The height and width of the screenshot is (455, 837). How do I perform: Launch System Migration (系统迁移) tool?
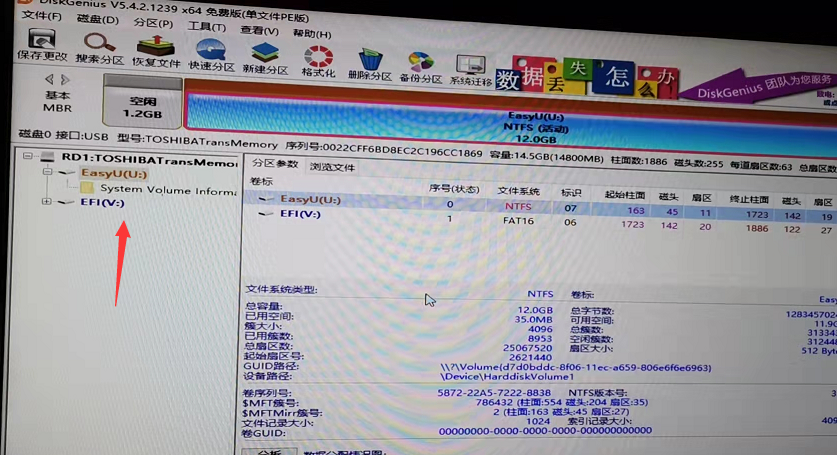(470, 70)
